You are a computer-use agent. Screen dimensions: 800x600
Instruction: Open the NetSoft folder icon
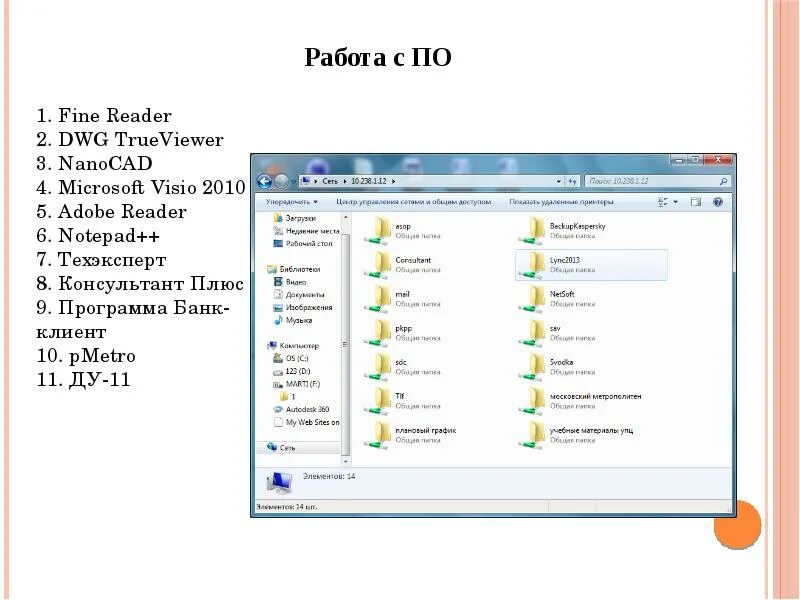(533, 299)
